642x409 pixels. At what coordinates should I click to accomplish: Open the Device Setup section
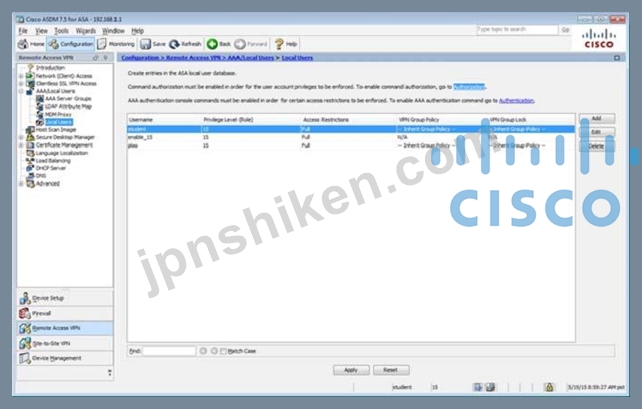tap(65, 298)
